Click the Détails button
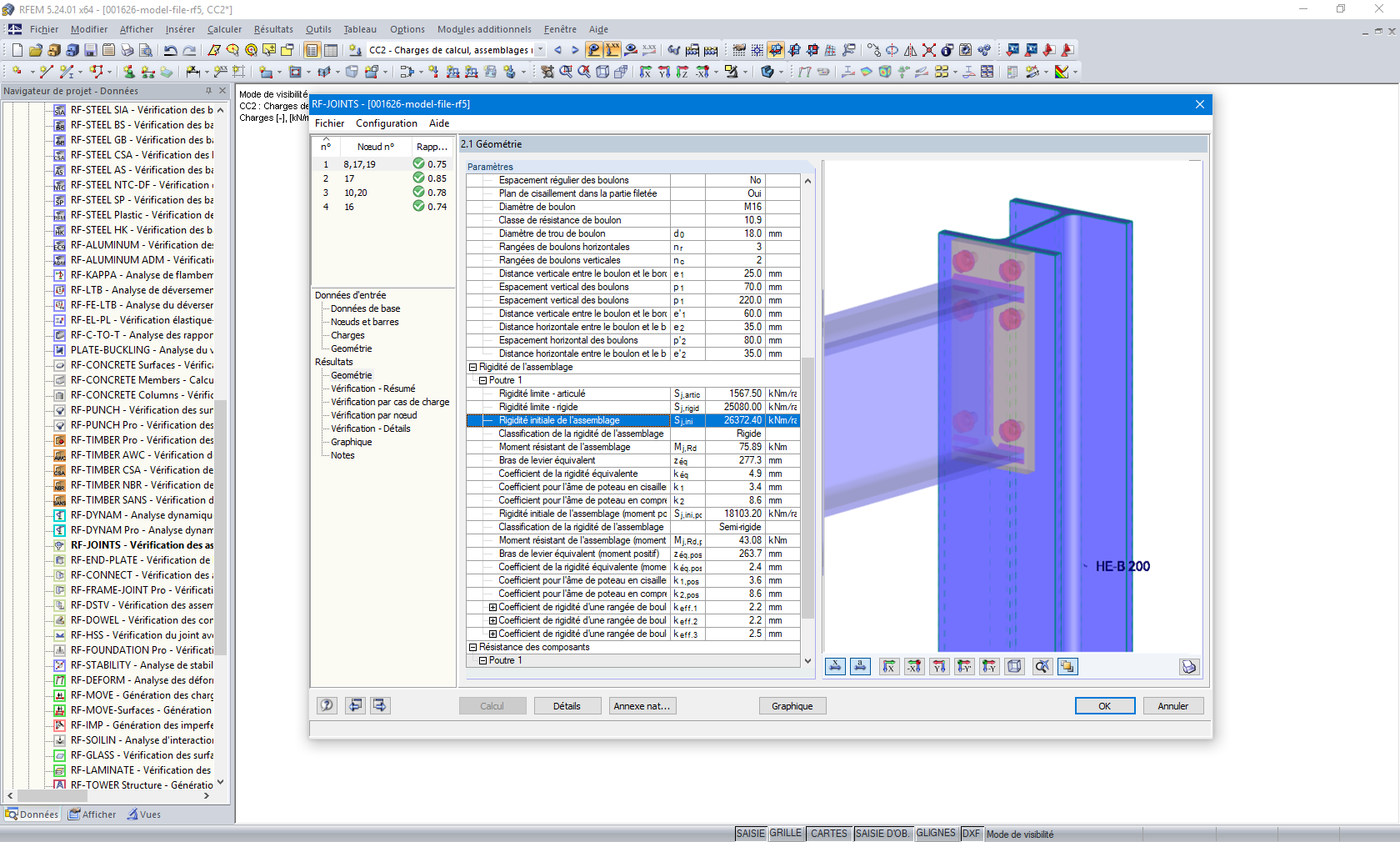This screenshot has height=842, width=1400. (567, 706)
